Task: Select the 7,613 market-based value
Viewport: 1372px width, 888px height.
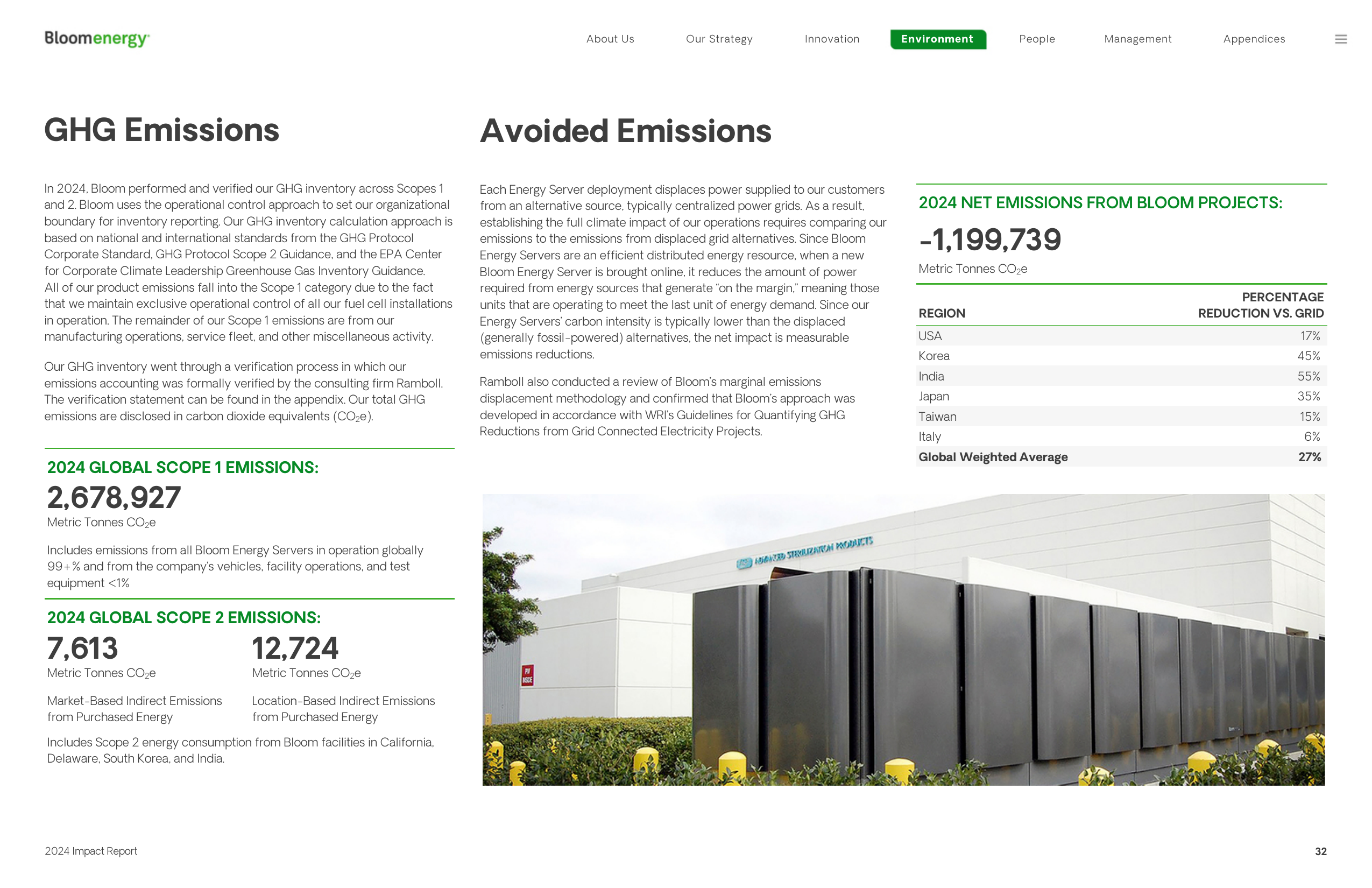Action: 82,648
